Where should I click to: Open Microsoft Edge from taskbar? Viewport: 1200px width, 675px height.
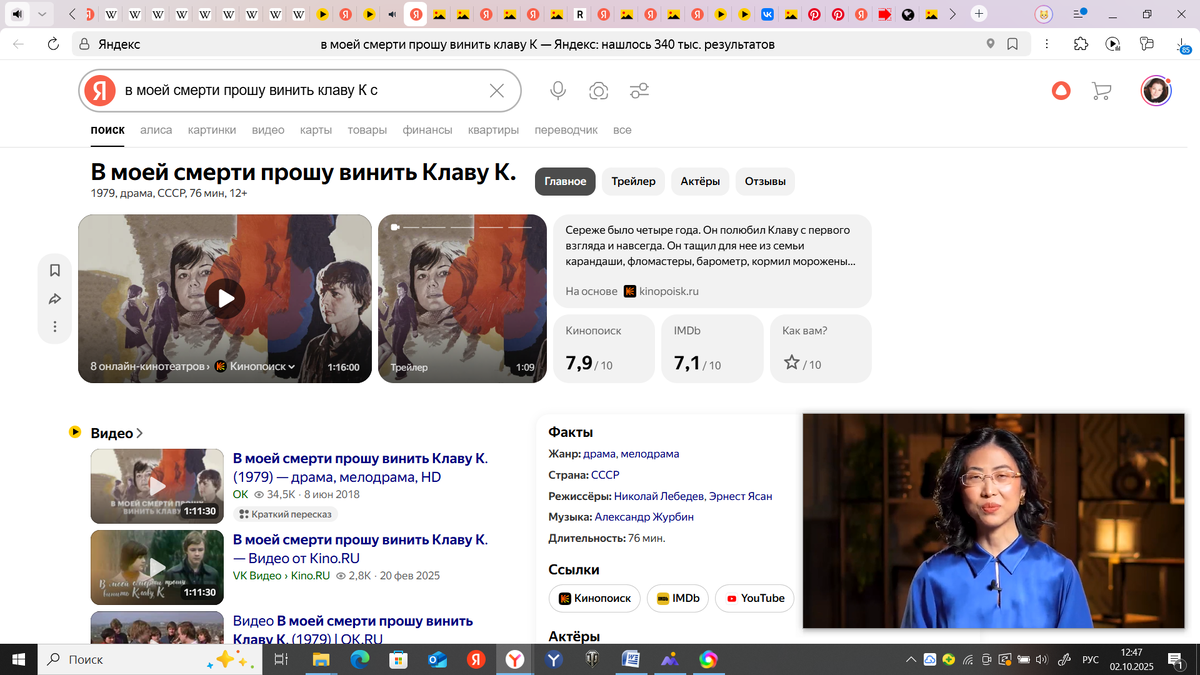[x=360, y=660]
